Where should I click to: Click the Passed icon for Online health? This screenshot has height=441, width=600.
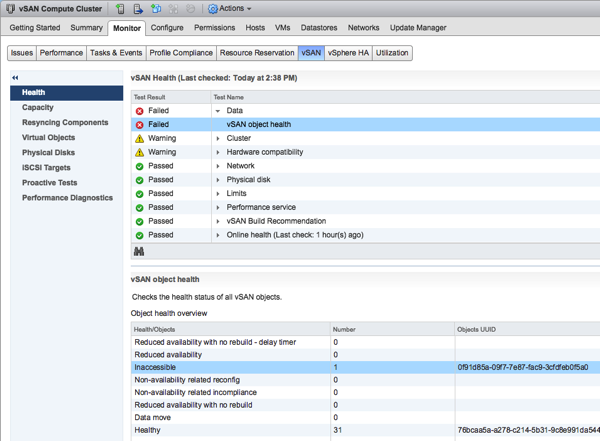click(140, 235)
